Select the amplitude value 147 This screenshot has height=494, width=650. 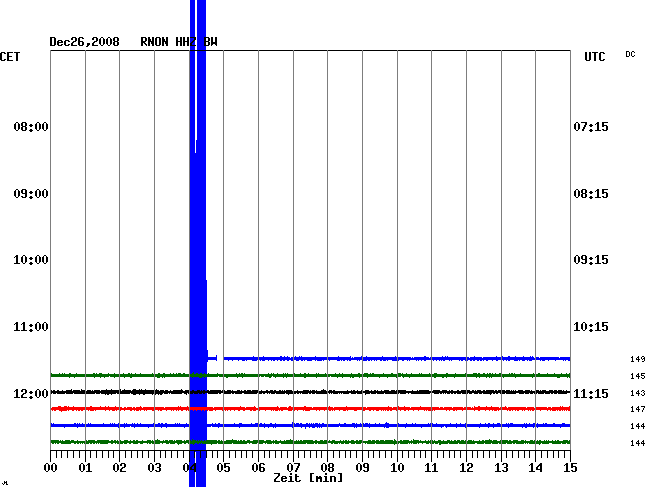click(x=638, y=409)
